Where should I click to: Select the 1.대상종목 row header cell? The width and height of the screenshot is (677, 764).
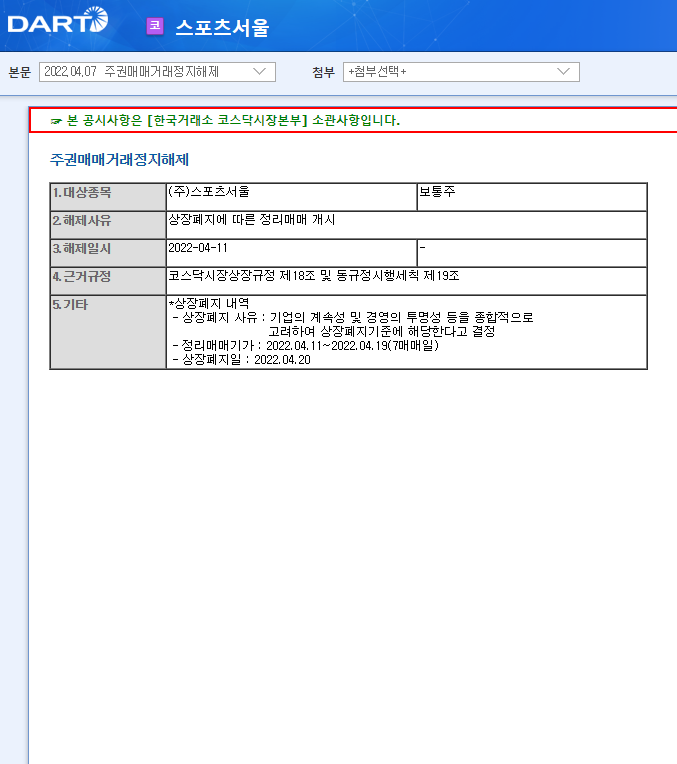tap(108, 197)
